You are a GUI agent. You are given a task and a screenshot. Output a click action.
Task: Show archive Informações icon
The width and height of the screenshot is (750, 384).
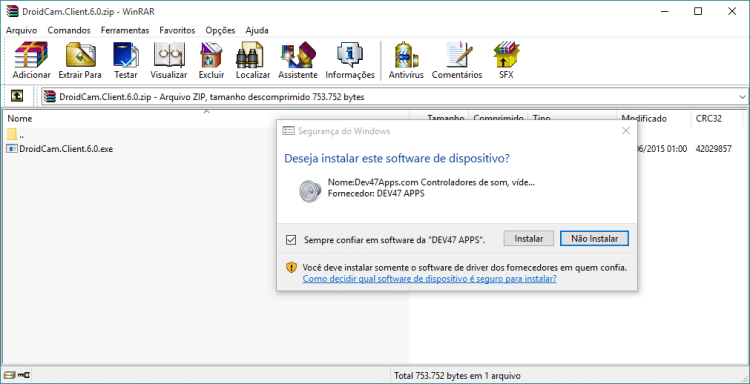[x=350, y=55]
